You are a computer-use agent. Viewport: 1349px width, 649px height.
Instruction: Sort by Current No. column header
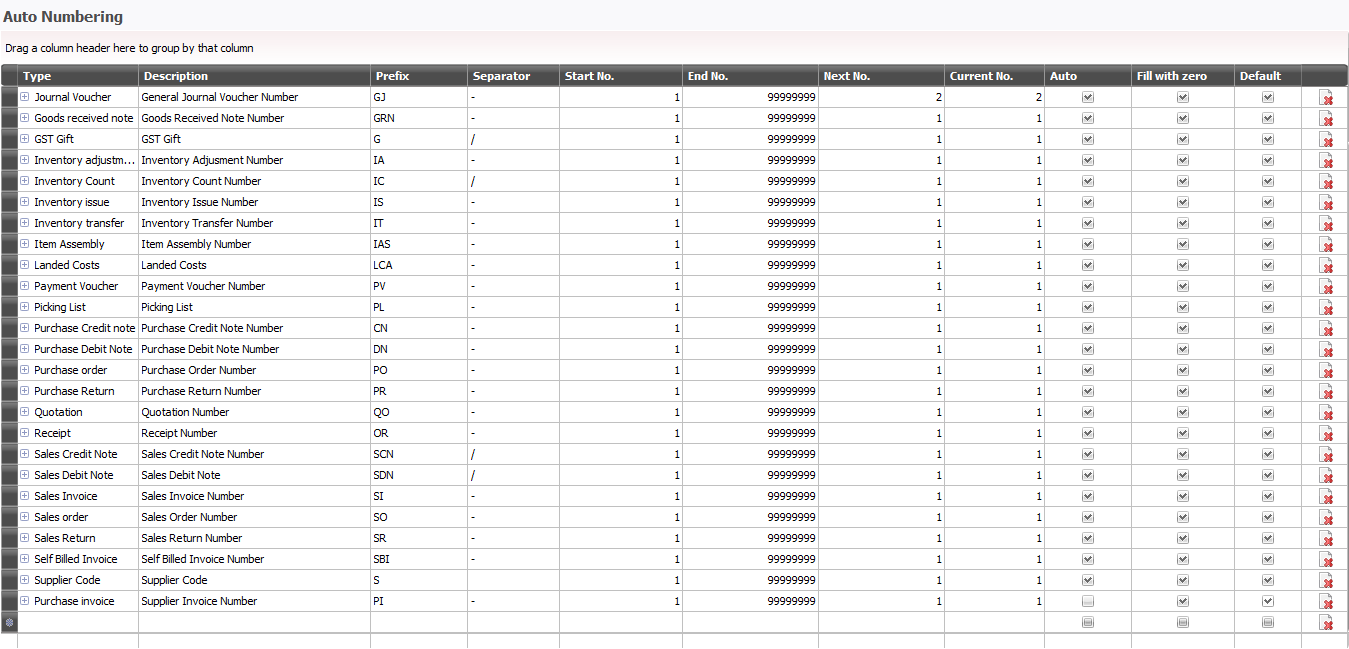pyautogui.click(x=994, y=76)
